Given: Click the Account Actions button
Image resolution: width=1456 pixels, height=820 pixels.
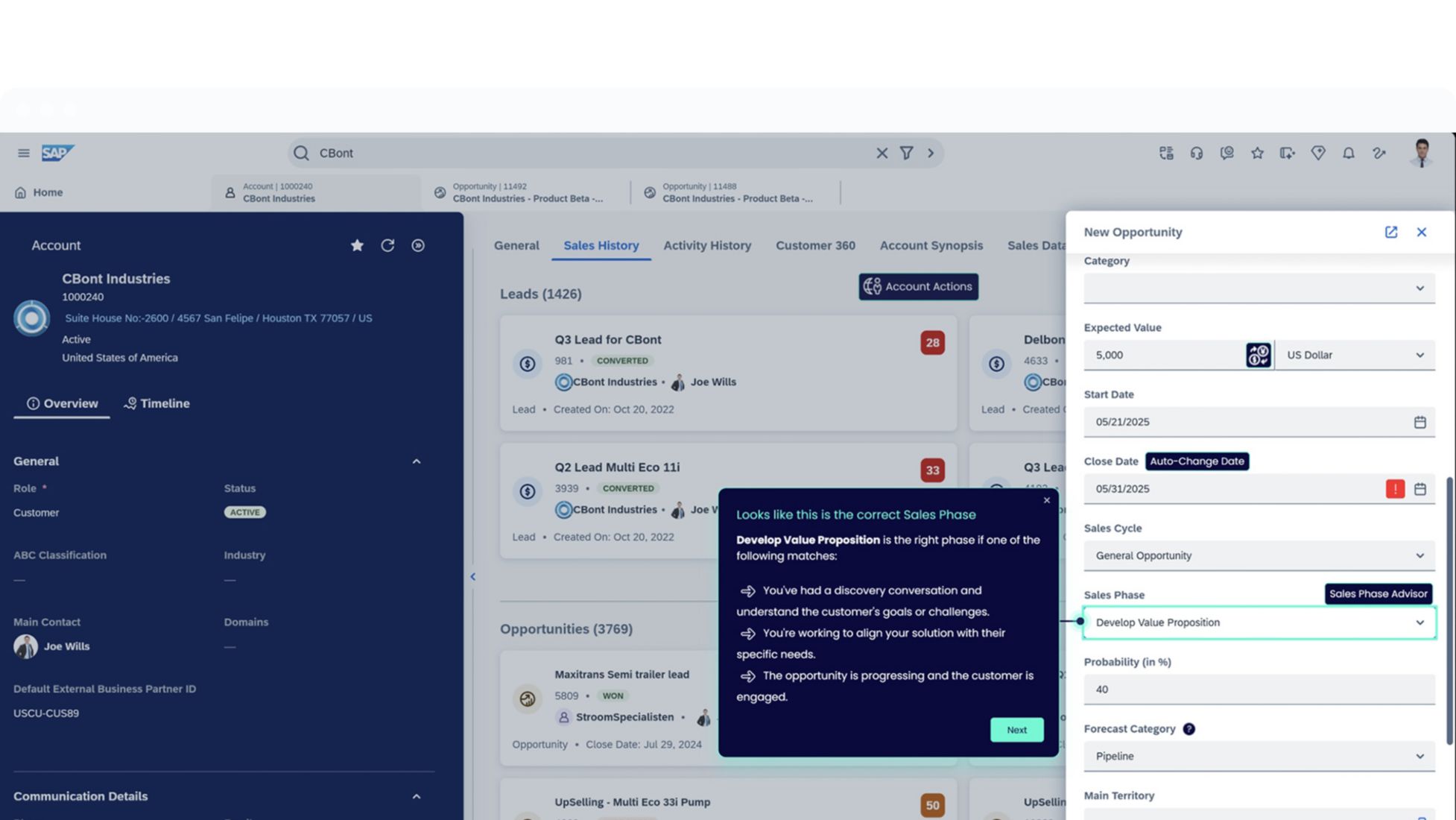Looking at the screenshot, I should coord(918,286).
